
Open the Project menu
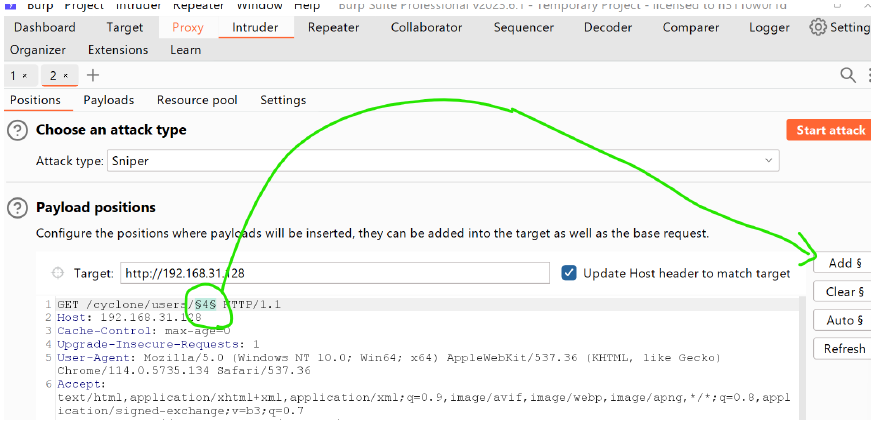click(x=84, y=6)
